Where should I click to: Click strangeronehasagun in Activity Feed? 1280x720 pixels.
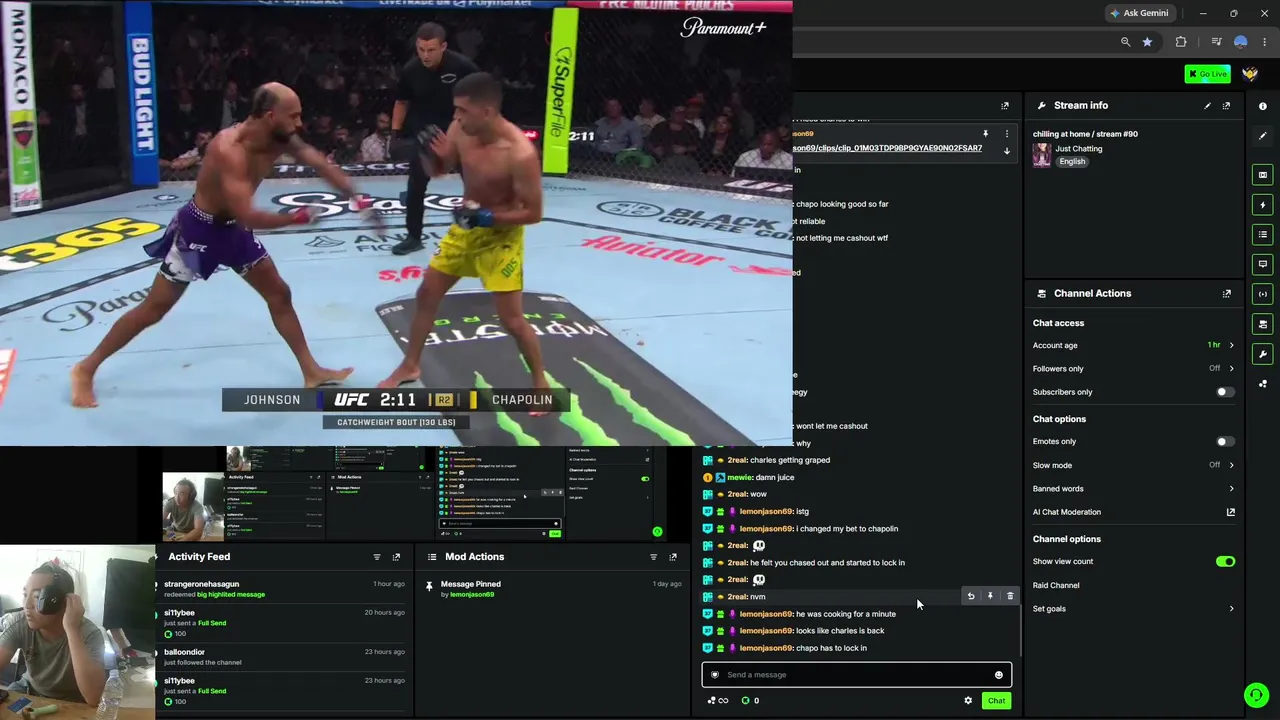pos(201,584)
